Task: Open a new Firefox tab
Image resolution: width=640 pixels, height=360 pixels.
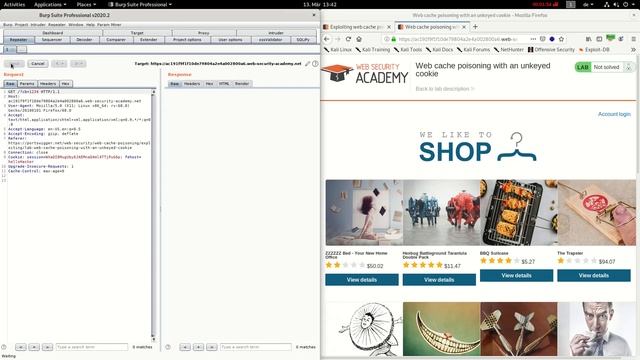Action: coord(475,27)
